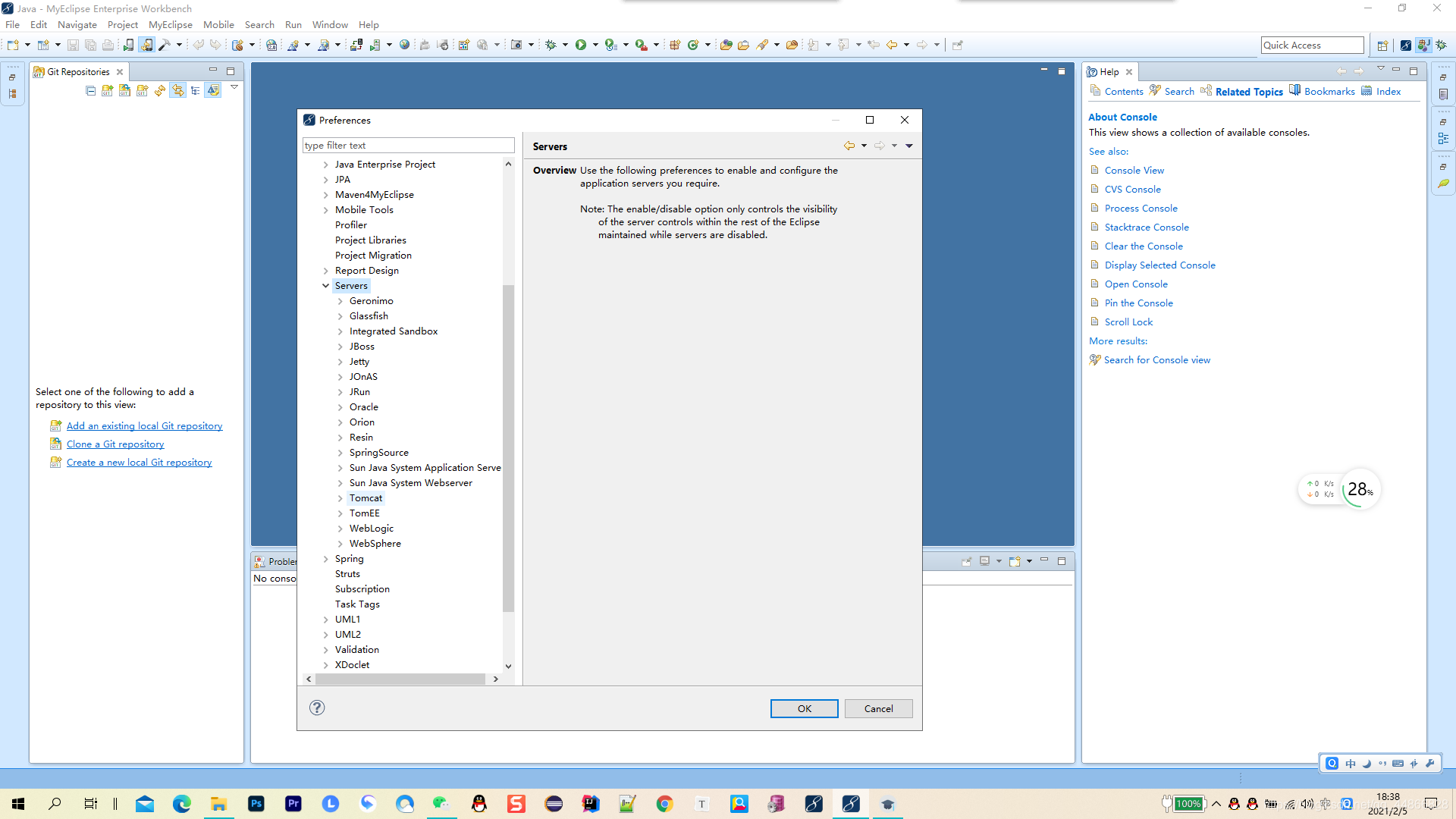Click Clone Git repository toolbar icon
Image resolution: width=1456 pixels, height=819 pixels.
[125, 90]
